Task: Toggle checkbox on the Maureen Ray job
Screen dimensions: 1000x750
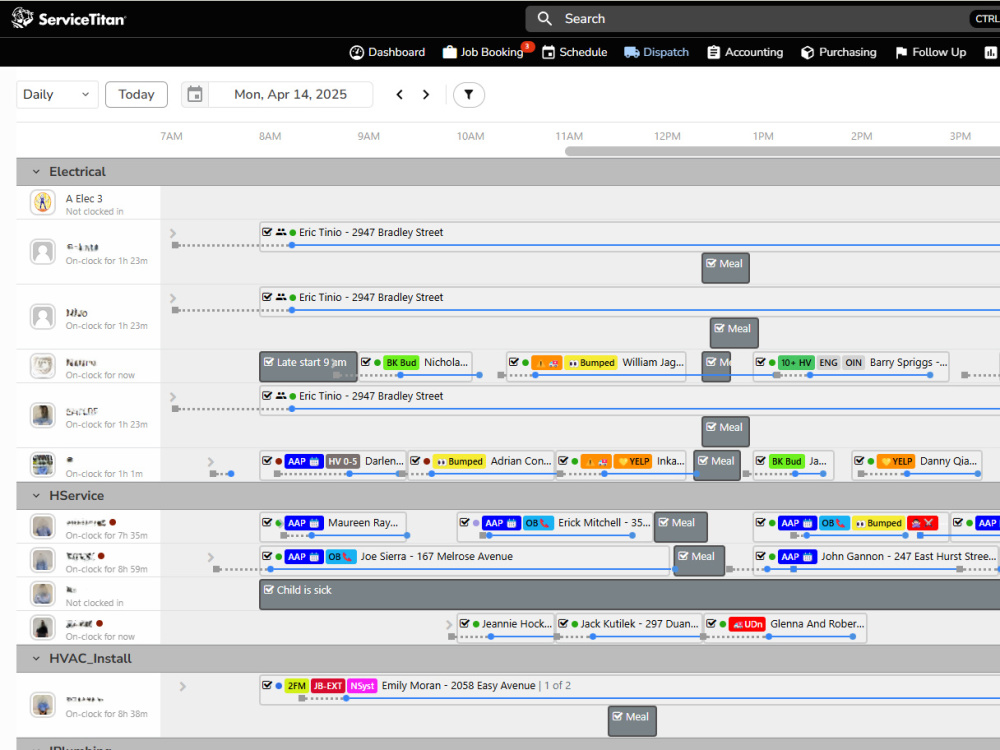Action: 267,522
